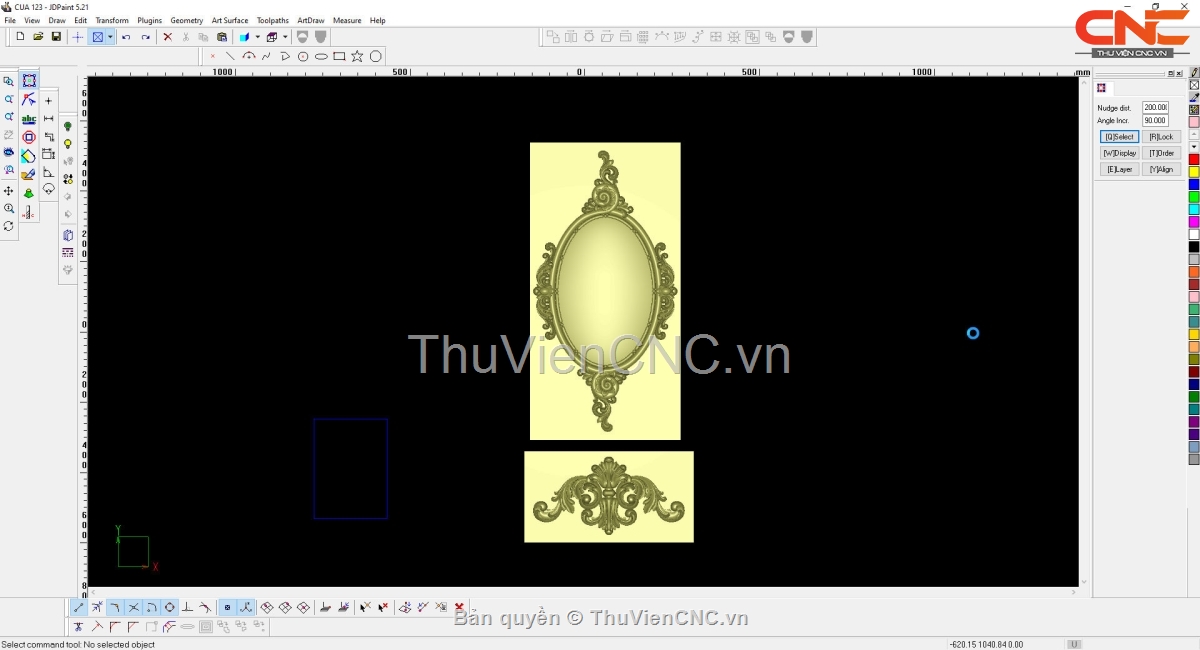Toggle the node point snap button
This screenshot has width=1200, height=650.
(x=227, y=607)
